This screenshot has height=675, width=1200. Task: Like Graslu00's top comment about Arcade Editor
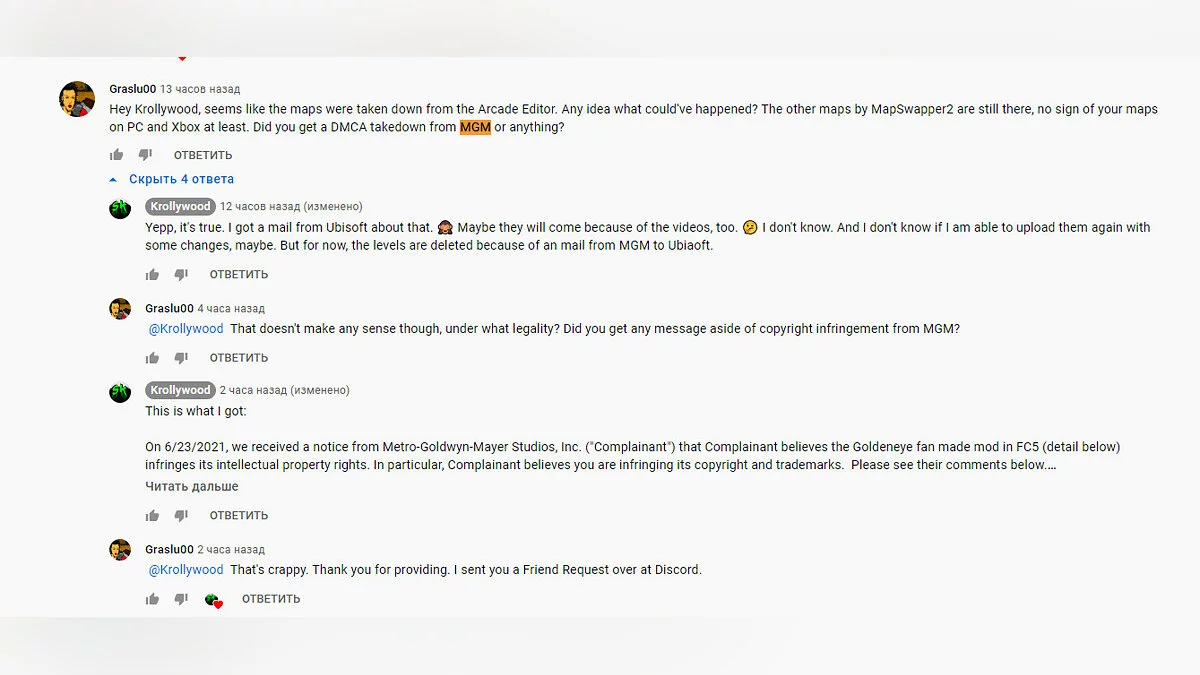click(x=117, y=155)
